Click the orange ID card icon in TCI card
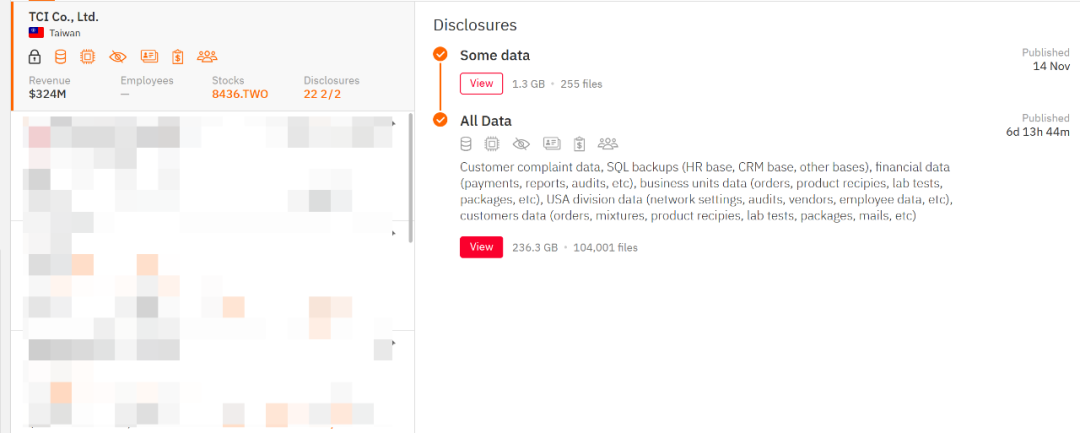The image size is (1080, 433). coord(149,57)
